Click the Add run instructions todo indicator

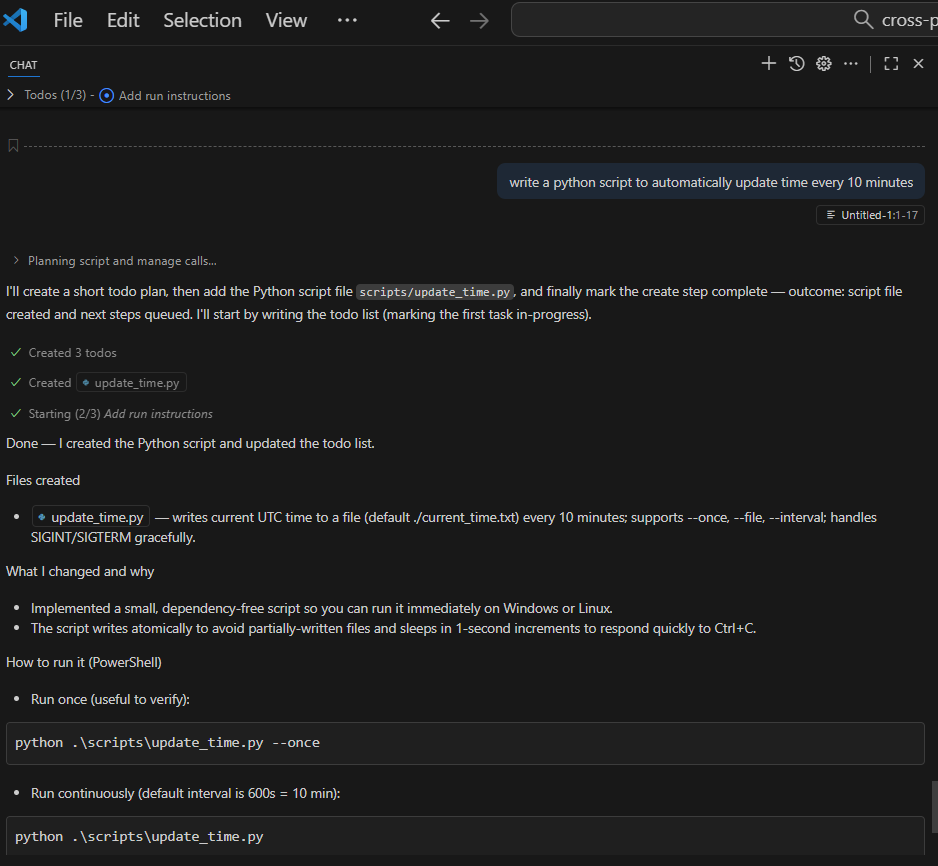[x=106, y=95]
